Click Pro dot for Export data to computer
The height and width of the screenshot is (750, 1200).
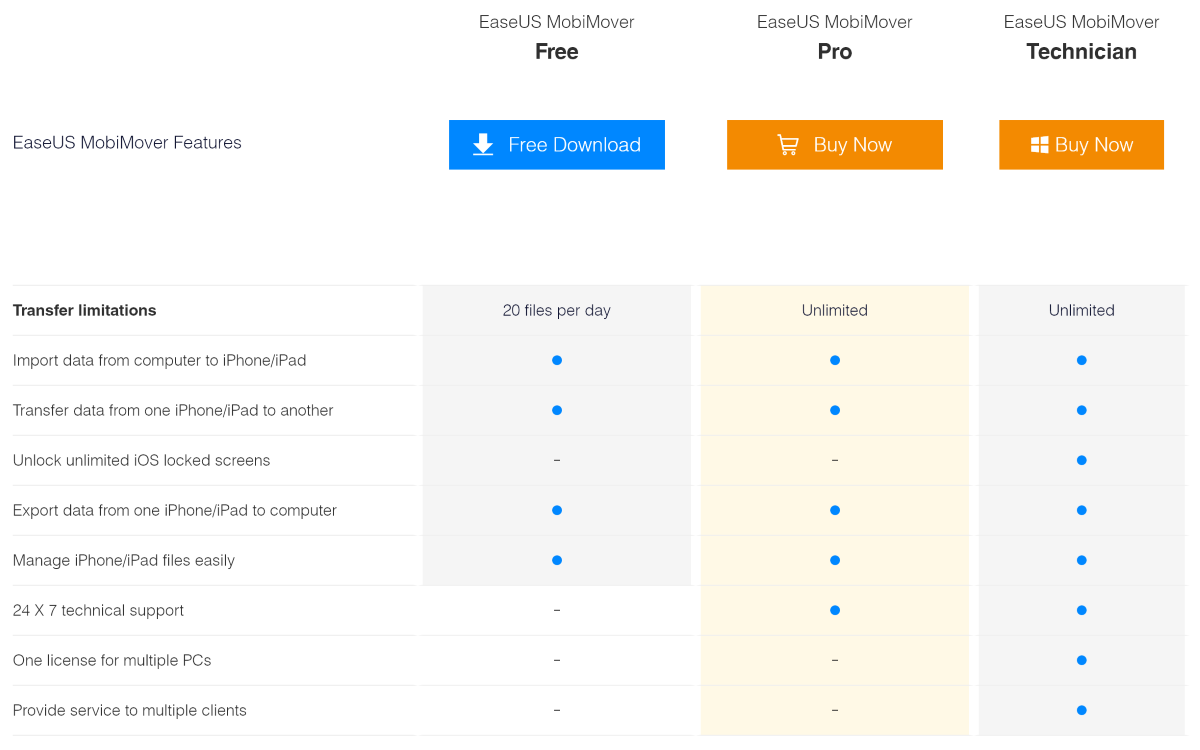834,510
